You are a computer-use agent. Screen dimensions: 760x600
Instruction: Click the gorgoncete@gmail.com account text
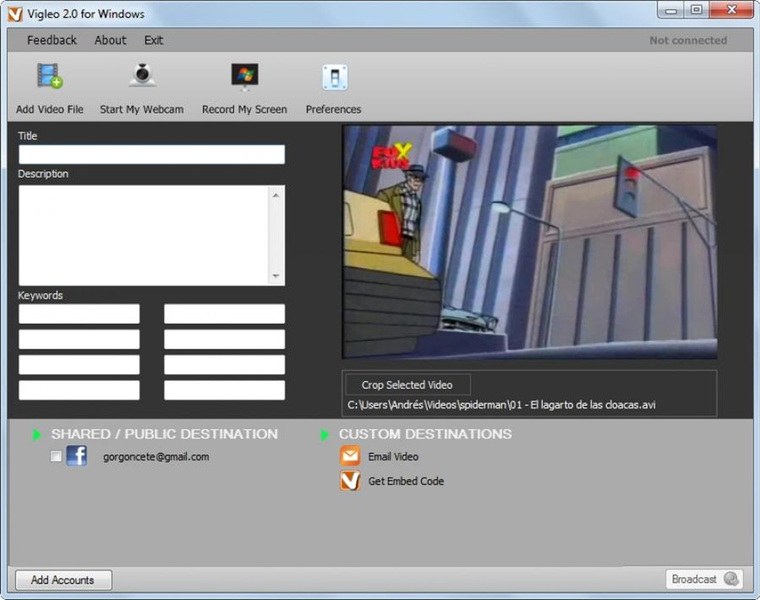click(156, 457)
